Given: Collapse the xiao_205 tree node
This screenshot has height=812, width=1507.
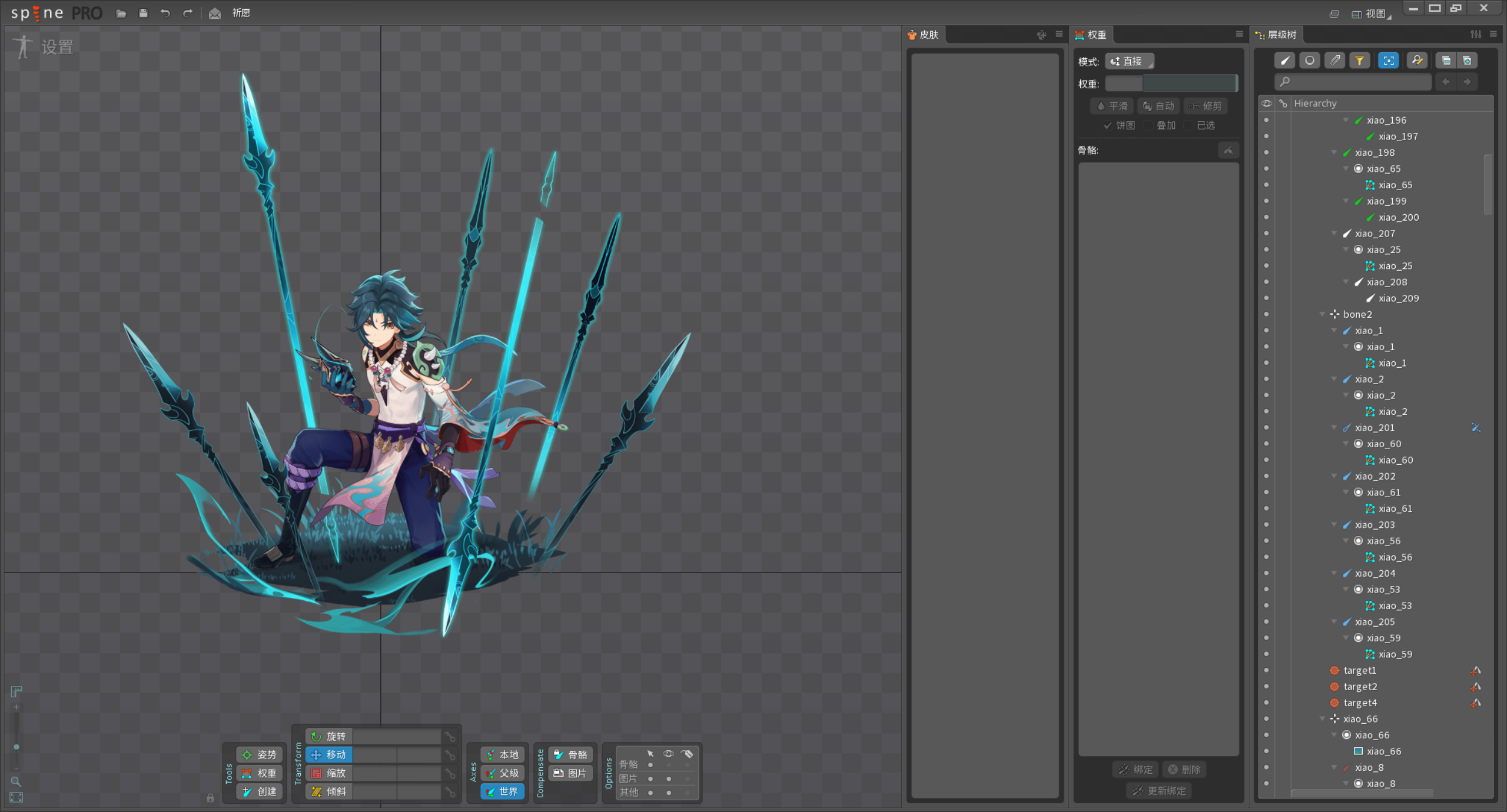Looking at the screenshot, I should click(x=1334, y=622).
